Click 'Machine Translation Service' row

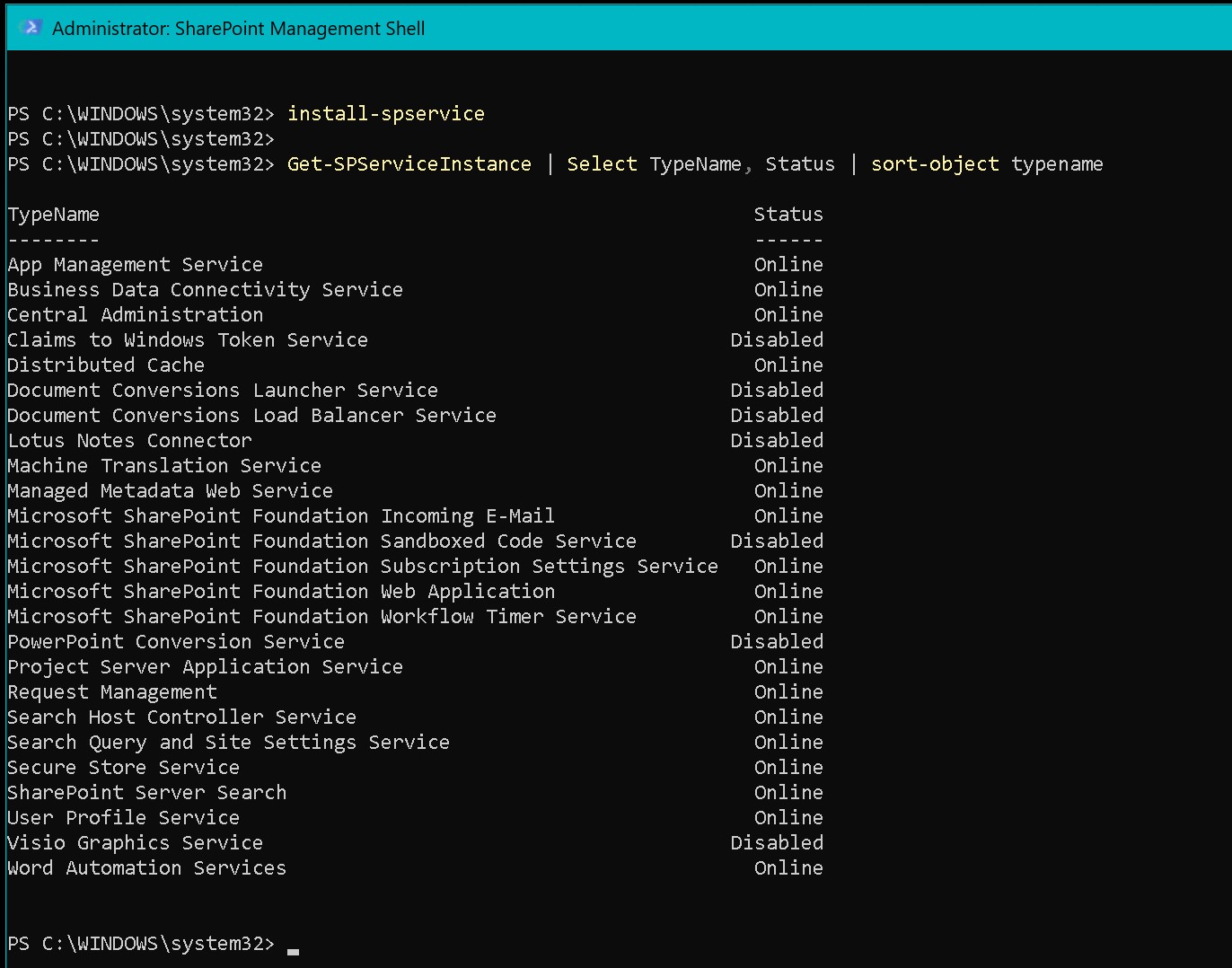[416, 466]
